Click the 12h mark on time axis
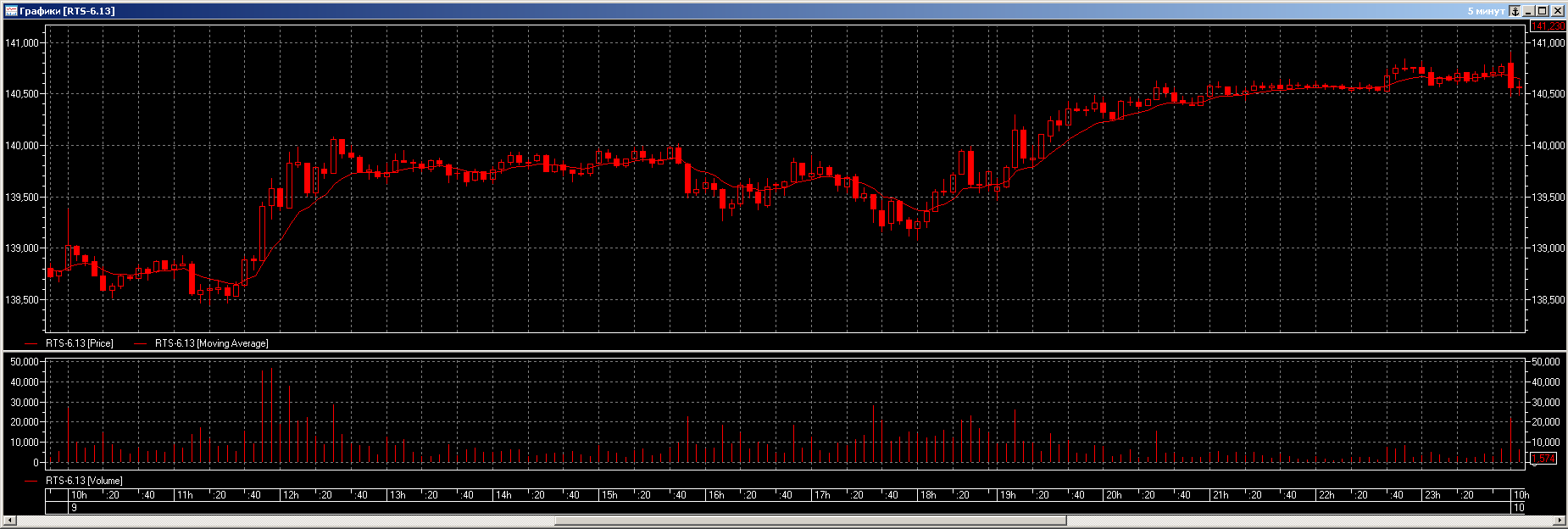Image resolution: width=1568 pixels, height=529 pixels. click(x=291, y=495)
